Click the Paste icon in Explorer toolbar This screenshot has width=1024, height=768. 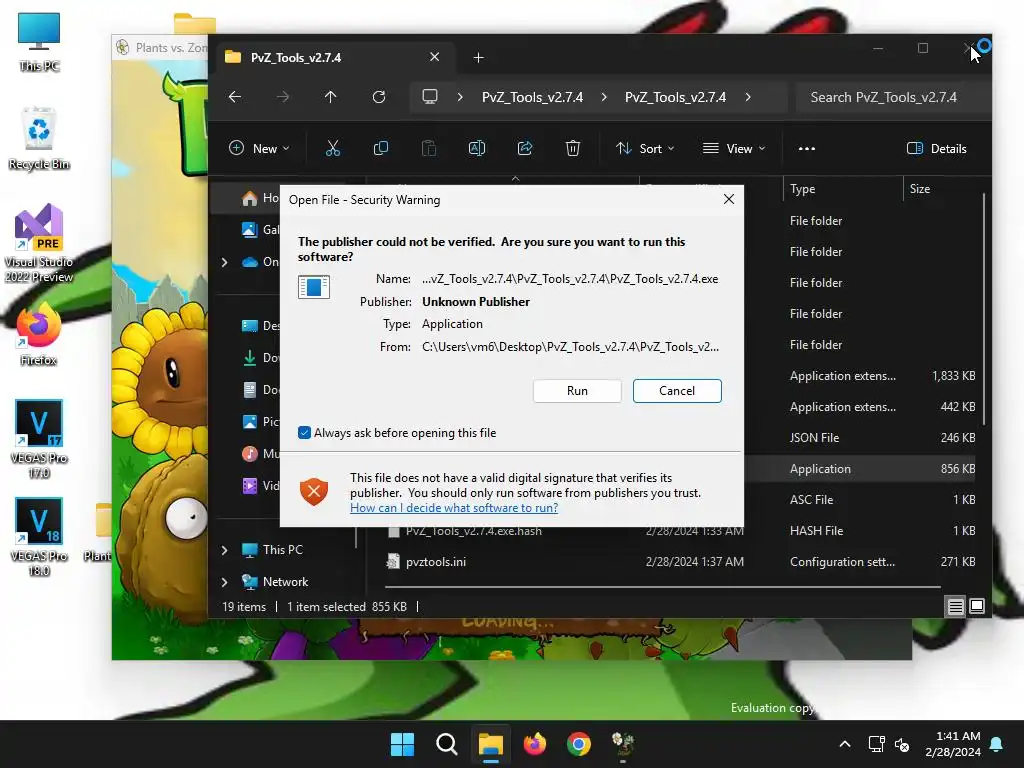pos(428,148)
